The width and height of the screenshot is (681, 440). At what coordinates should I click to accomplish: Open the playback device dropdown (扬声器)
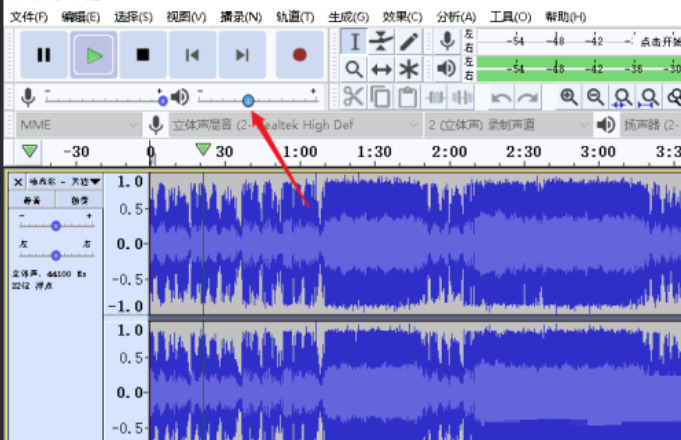[651, 125]
